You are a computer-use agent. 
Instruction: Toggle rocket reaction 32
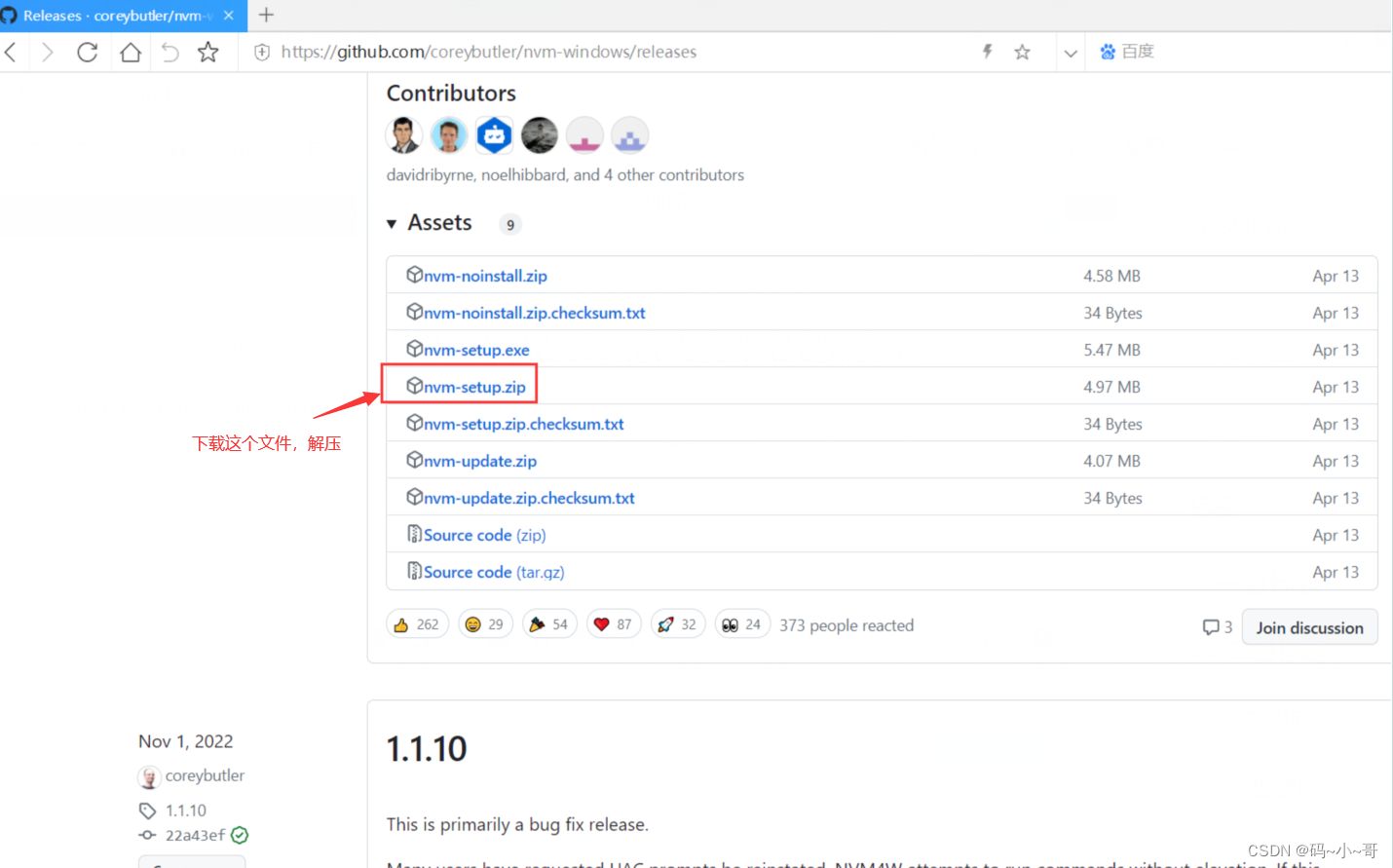coord(678,624)
